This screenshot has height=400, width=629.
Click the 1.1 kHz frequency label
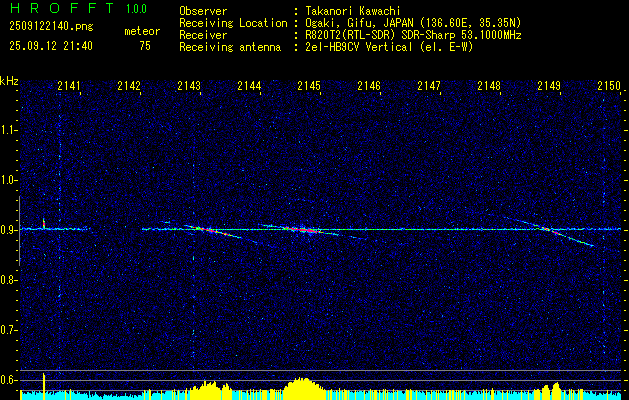click(9, 130)
